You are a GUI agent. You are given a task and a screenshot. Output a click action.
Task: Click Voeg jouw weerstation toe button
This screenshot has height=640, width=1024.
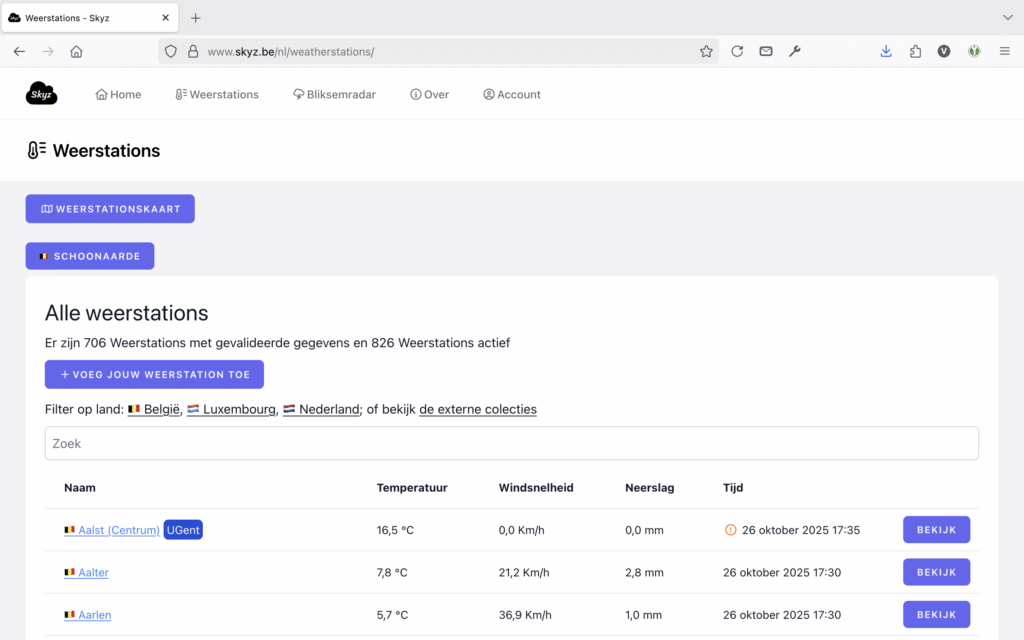pyautogui.click(x=154, y=374)
